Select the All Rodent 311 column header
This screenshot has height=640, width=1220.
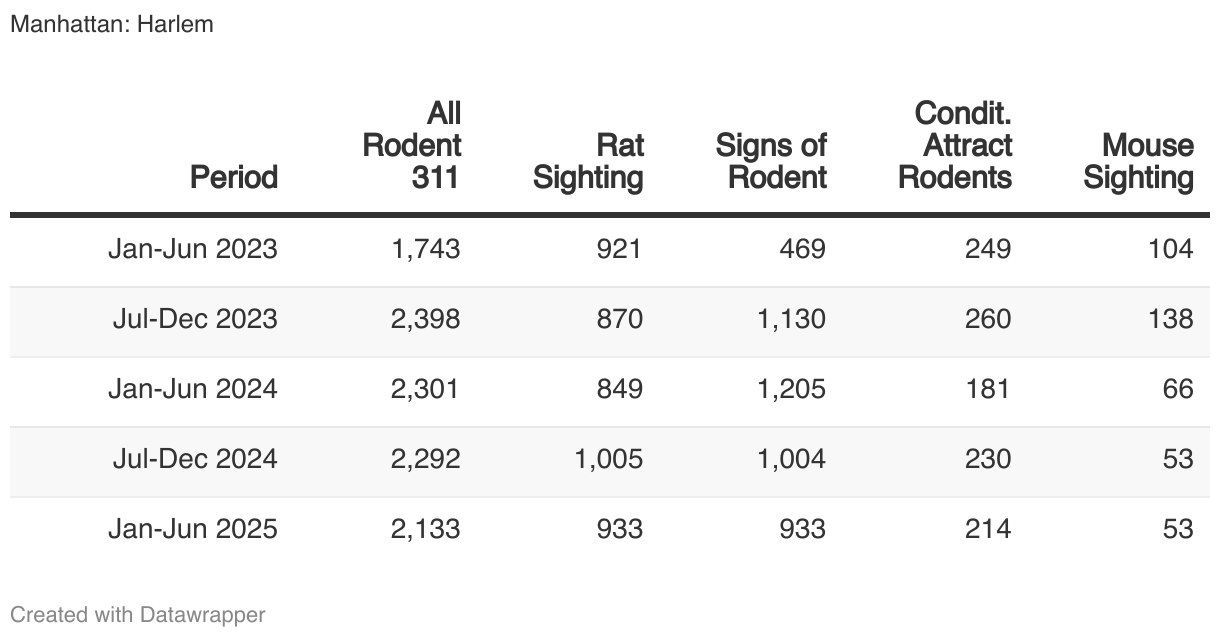pos(411,145)
